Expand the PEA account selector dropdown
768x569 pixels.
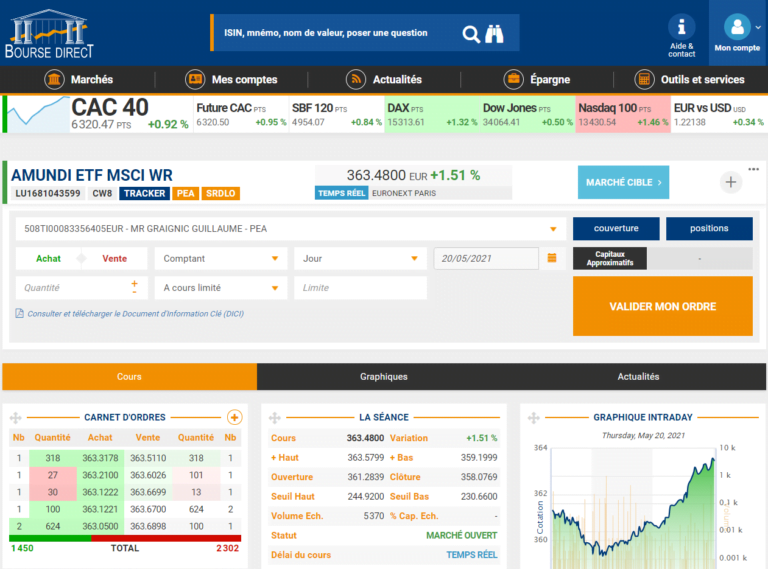click(x=553, y=229)
